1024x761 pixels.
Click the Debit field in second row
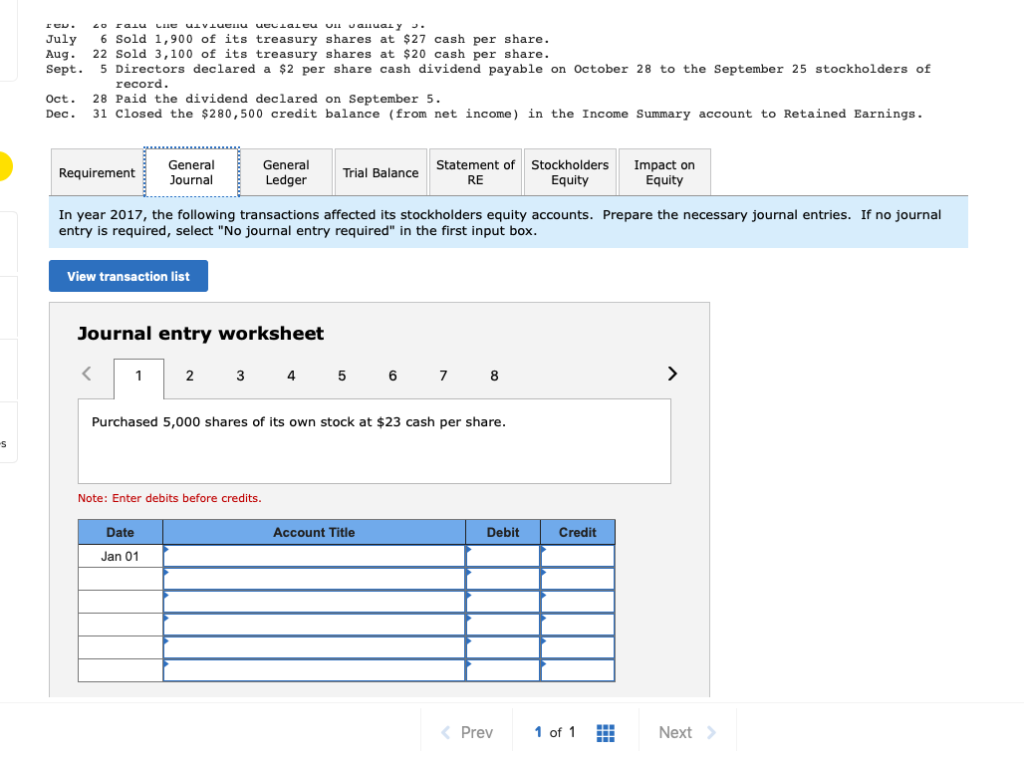(x=503, y=579)
